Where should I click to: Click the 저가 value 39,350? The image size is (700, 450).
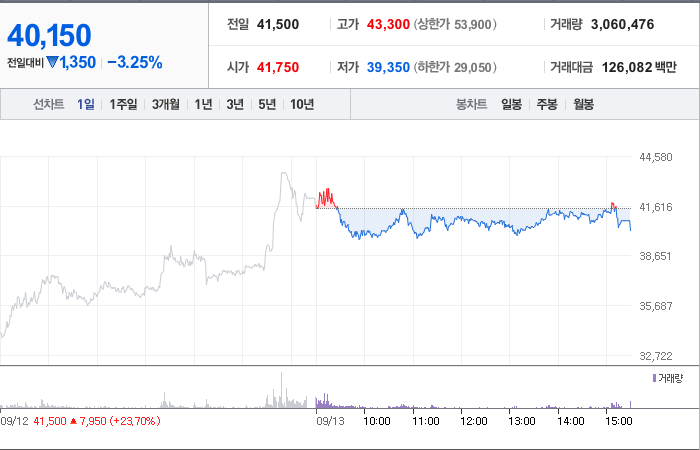coord(388,67)
